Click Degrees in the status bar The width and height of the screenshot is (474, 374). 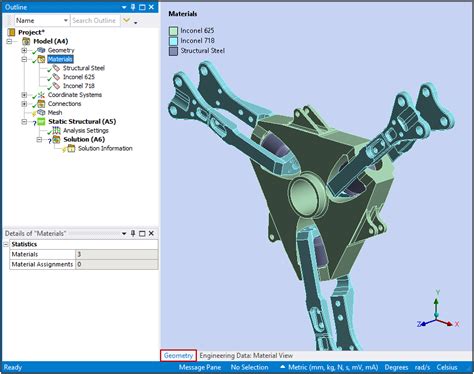click(396, 367)
